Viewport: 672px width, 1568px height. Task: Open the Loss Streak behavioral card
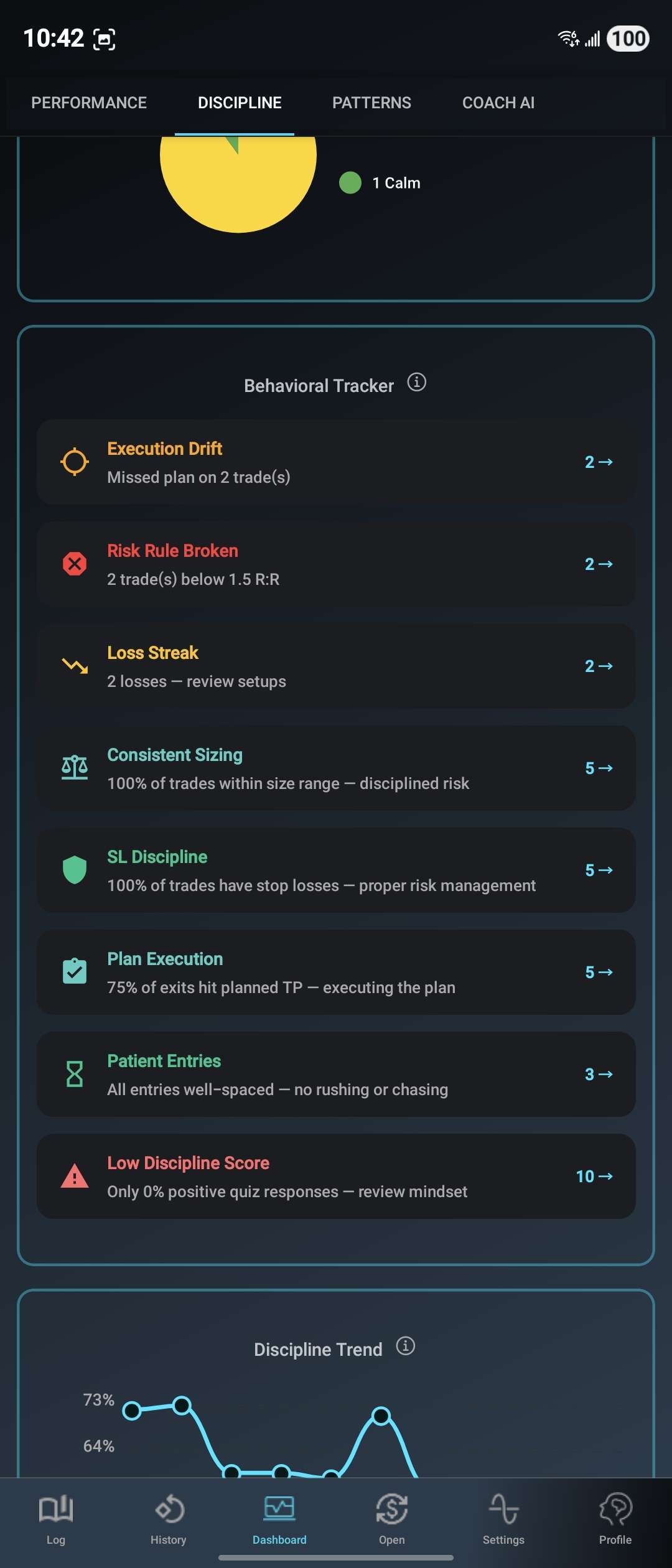coord(336,666)
